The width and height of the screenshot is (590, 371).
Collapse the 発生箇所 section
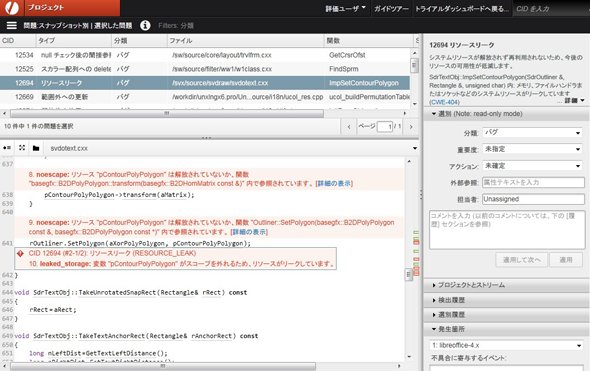[506, 329]
